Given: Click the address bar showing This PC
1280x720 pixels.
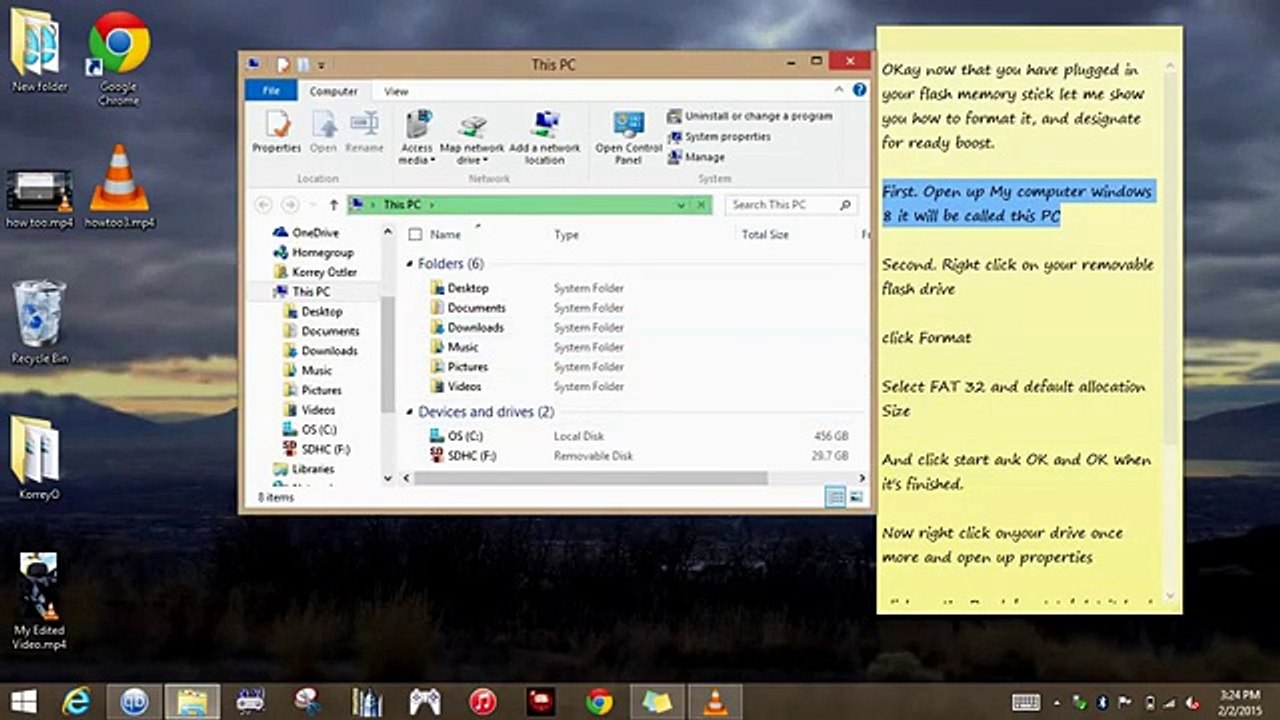Looking at the screenshot, I should 529,205.
